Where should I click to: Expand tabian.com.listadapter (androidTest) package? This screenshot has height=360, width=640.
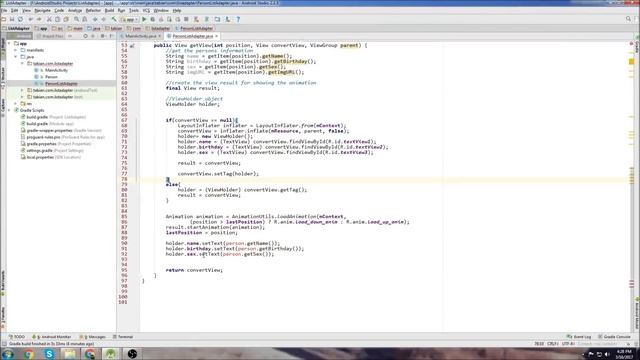point(22,90)
